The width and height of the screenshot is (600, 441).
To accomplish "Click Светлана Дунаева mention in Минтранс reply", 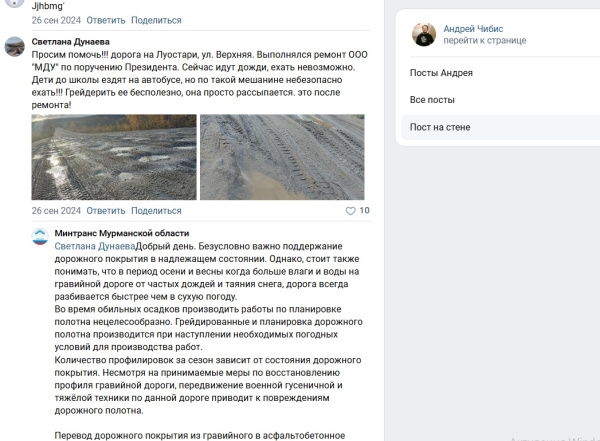I will (x=95, y=247).
